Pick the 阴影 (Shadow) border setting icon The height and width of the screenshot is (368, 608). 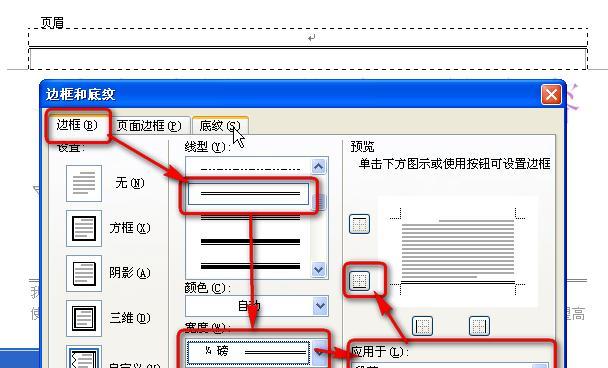[84, 273]
